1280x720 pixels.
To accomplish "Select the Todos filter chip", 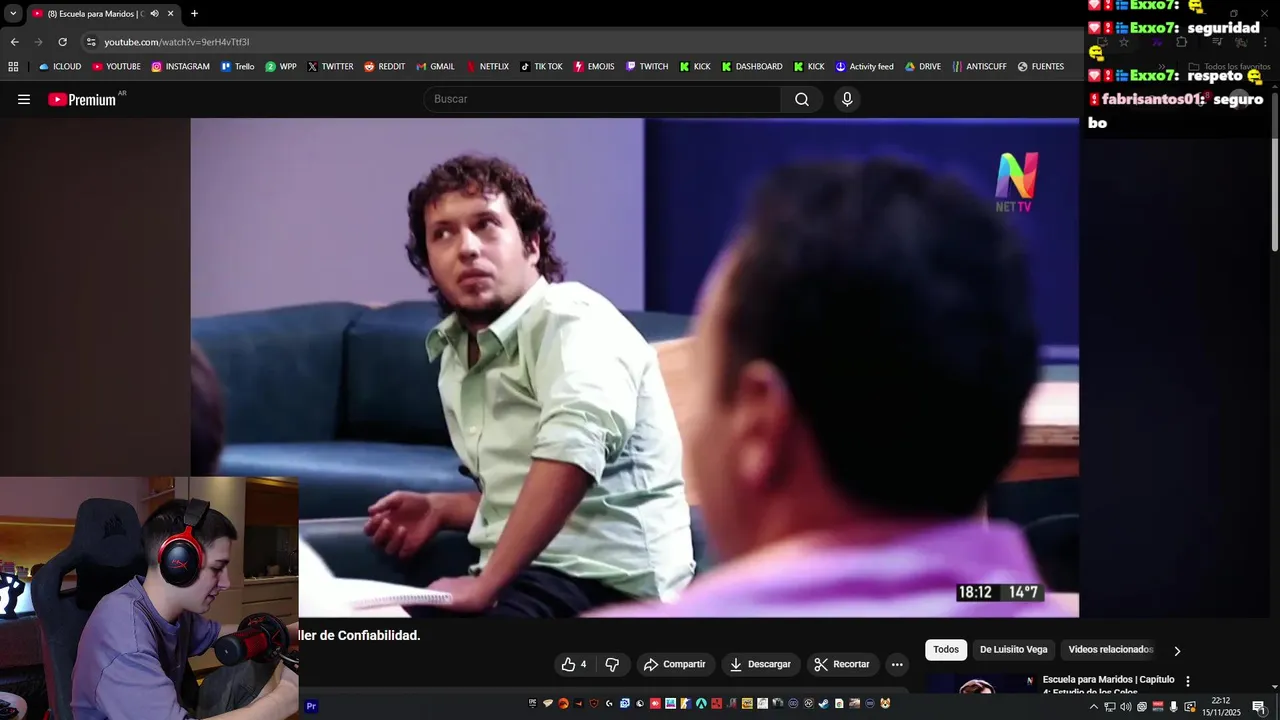I will (x=946, y=650).
